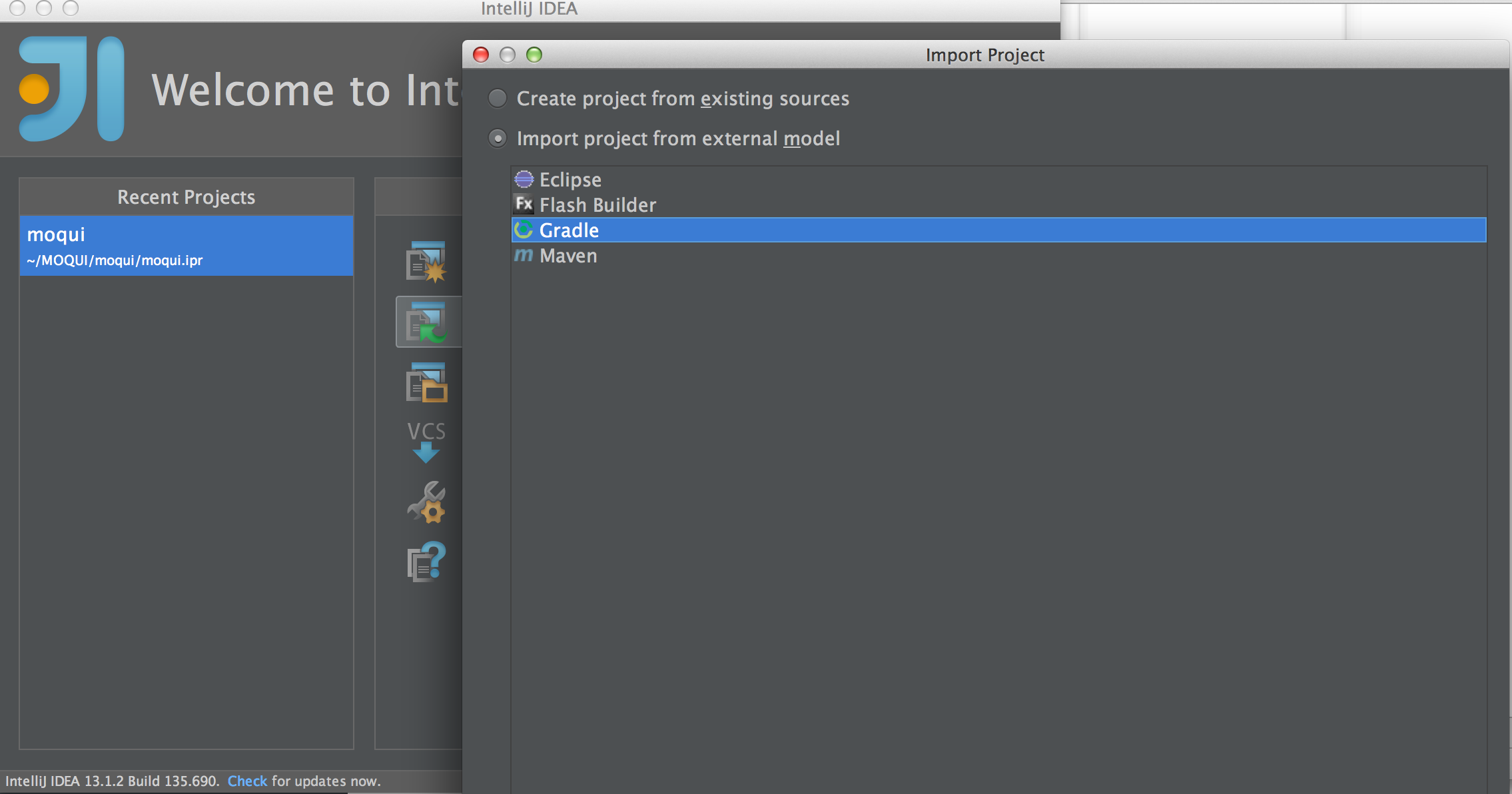Select Create project from existing sources radio
The height and width of the screenshot is (794, 1512).
pos(498,99)
